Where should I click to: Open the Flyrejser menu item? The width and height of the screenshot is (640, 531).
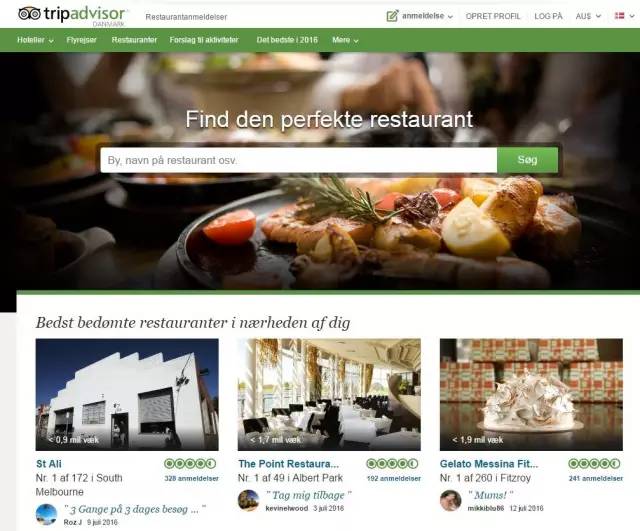[82, 40]
